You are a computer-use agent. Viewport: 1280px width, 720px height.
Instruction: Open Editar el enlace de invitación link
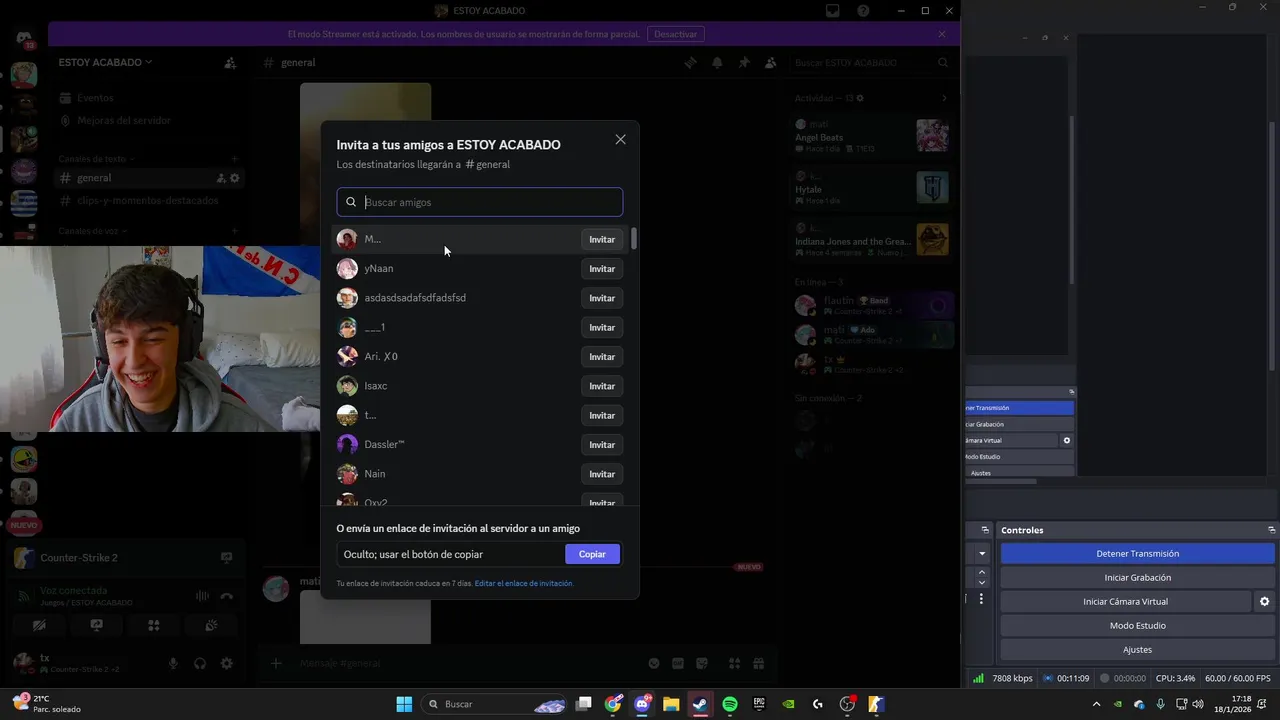[523, 583]
